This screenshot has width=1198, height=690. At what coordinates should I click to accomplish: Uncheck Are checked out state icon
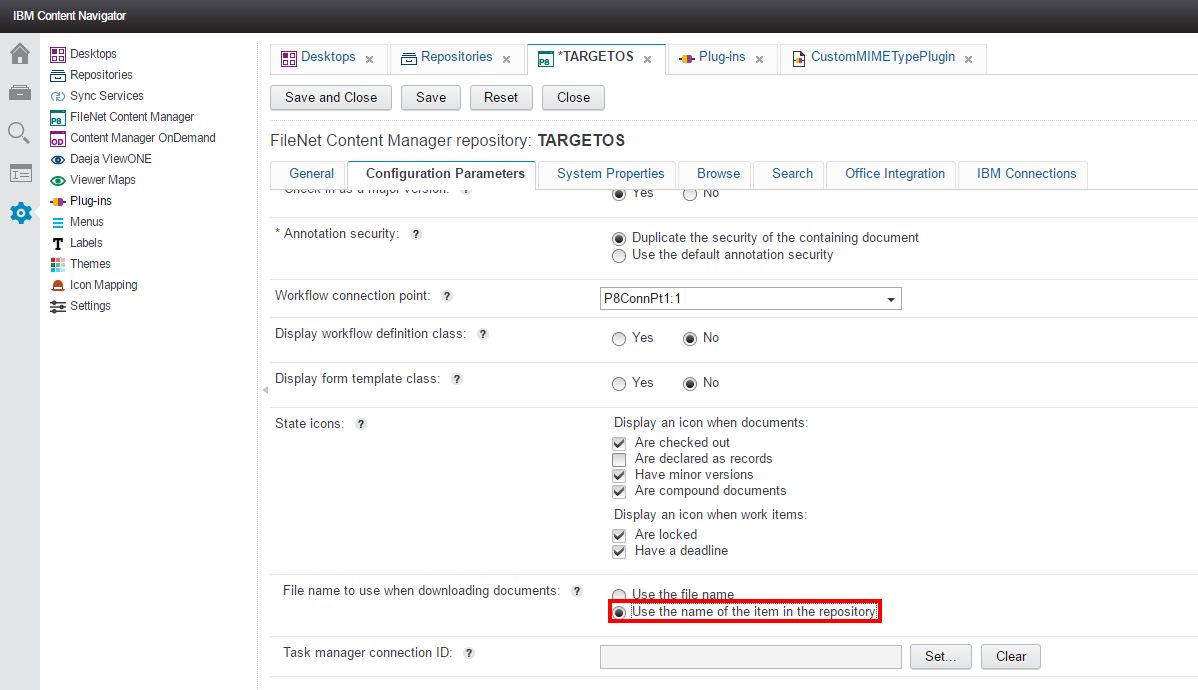(619, 443)
